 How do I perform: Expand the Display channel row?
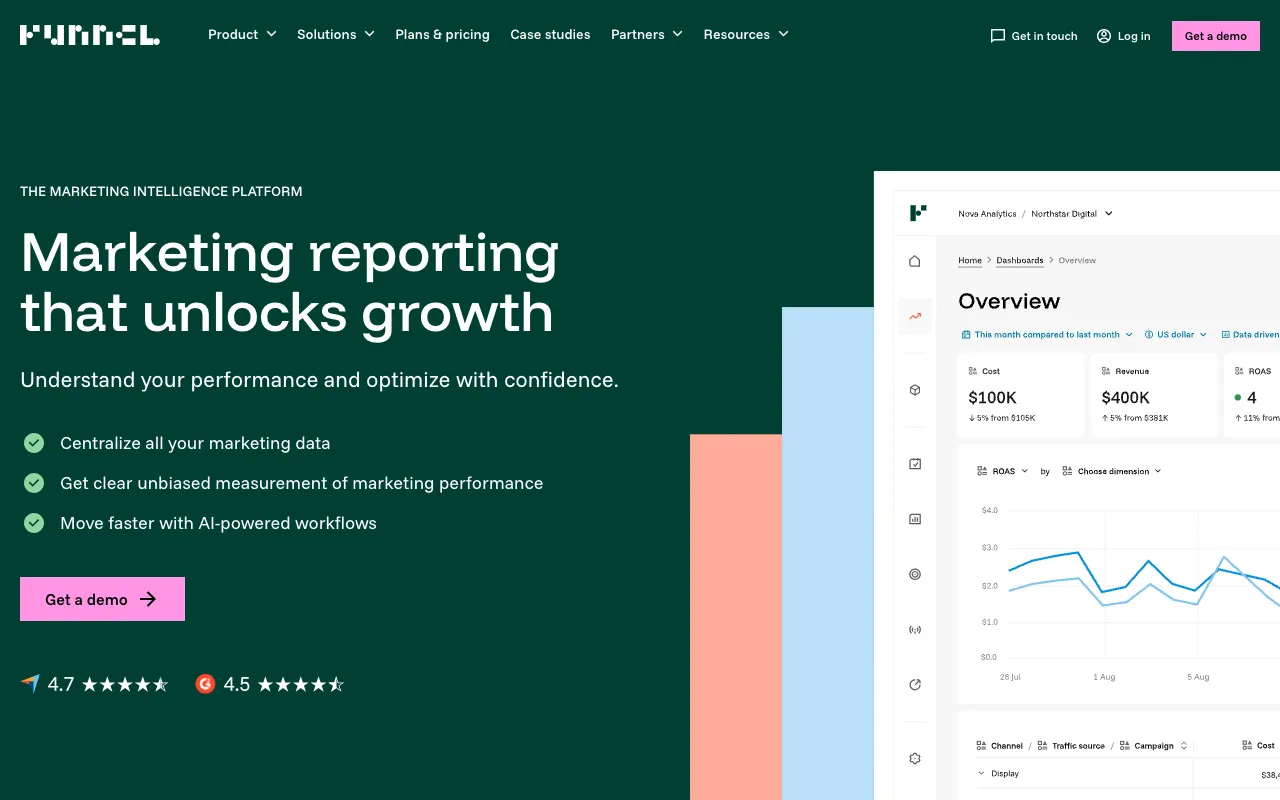pos(982,773)
